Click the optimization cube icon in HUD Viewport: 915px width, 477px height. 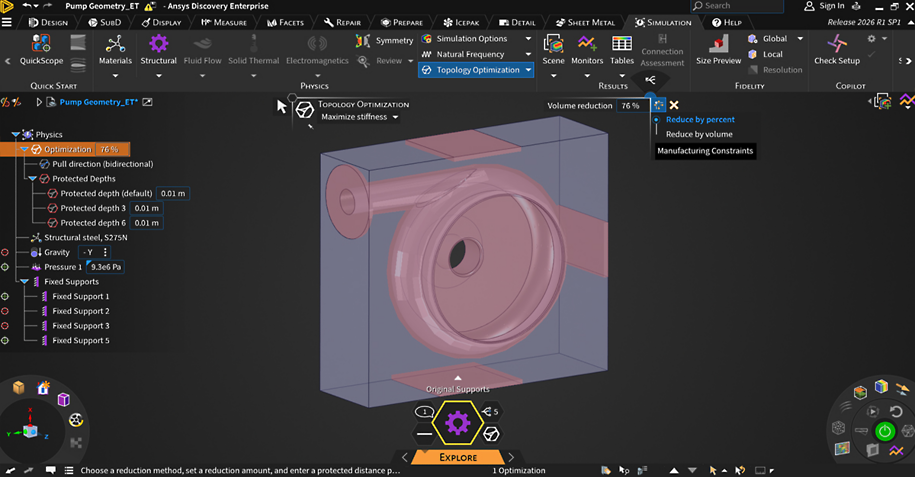tap(491, 434)
